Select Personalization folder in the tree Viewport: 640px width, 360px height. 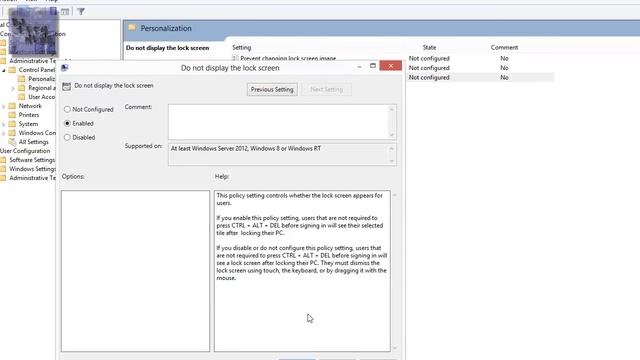click(x=41, y=79)
